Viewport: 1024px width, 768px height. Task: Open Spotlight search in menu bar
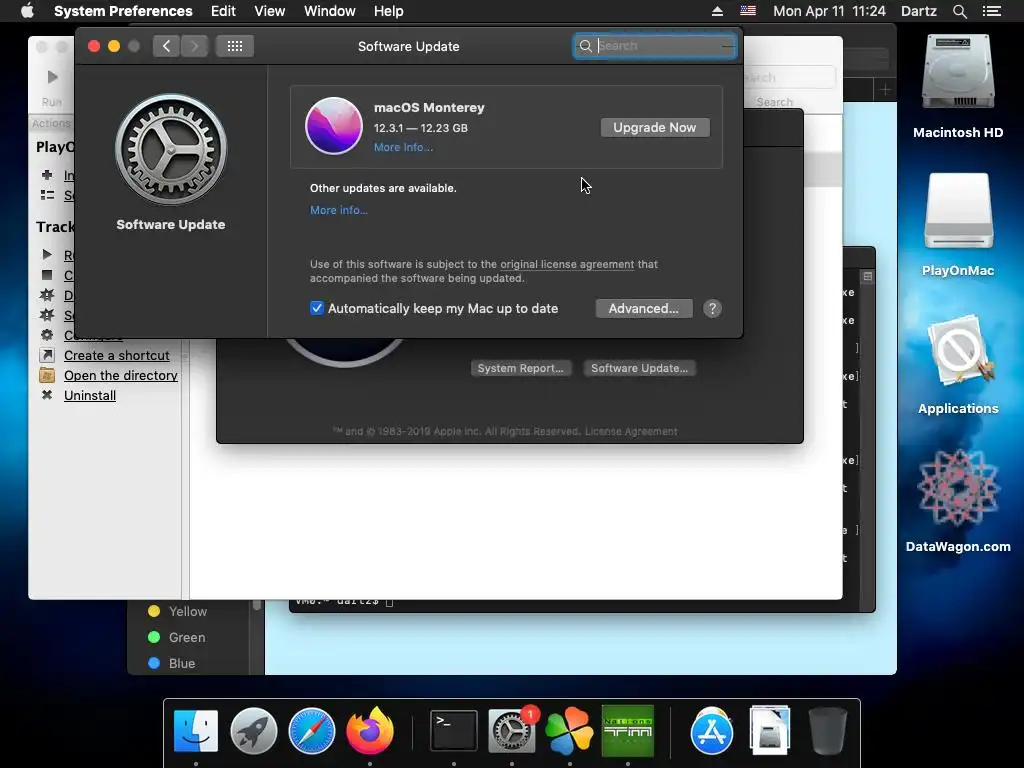point(959,11)
